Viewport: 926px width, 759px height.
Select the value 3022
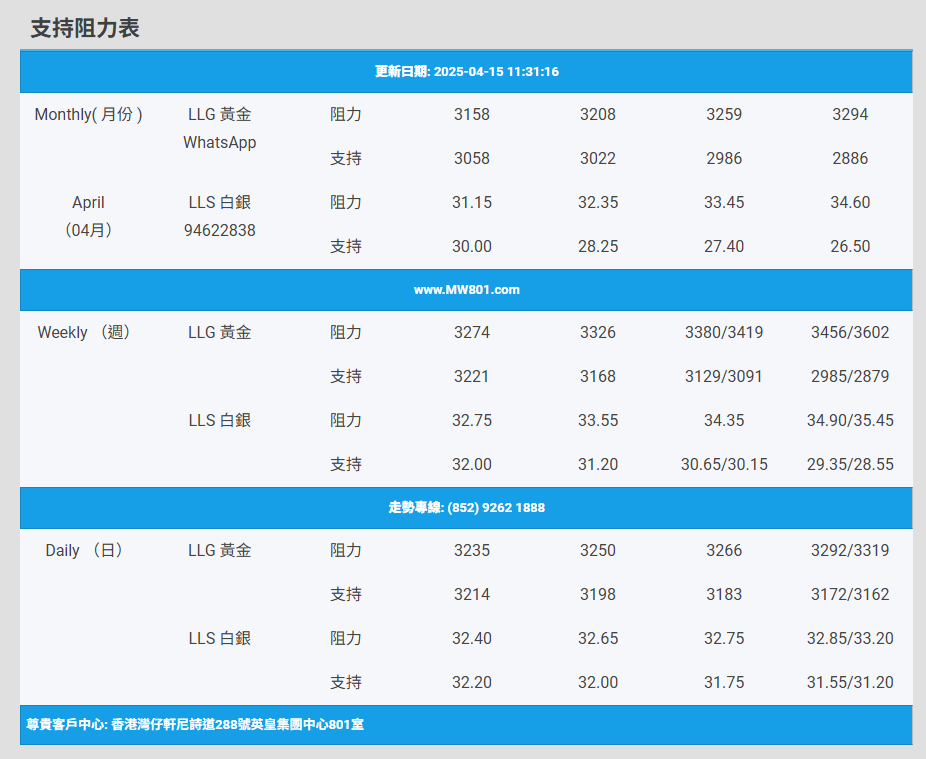click(x=598, y=158)
